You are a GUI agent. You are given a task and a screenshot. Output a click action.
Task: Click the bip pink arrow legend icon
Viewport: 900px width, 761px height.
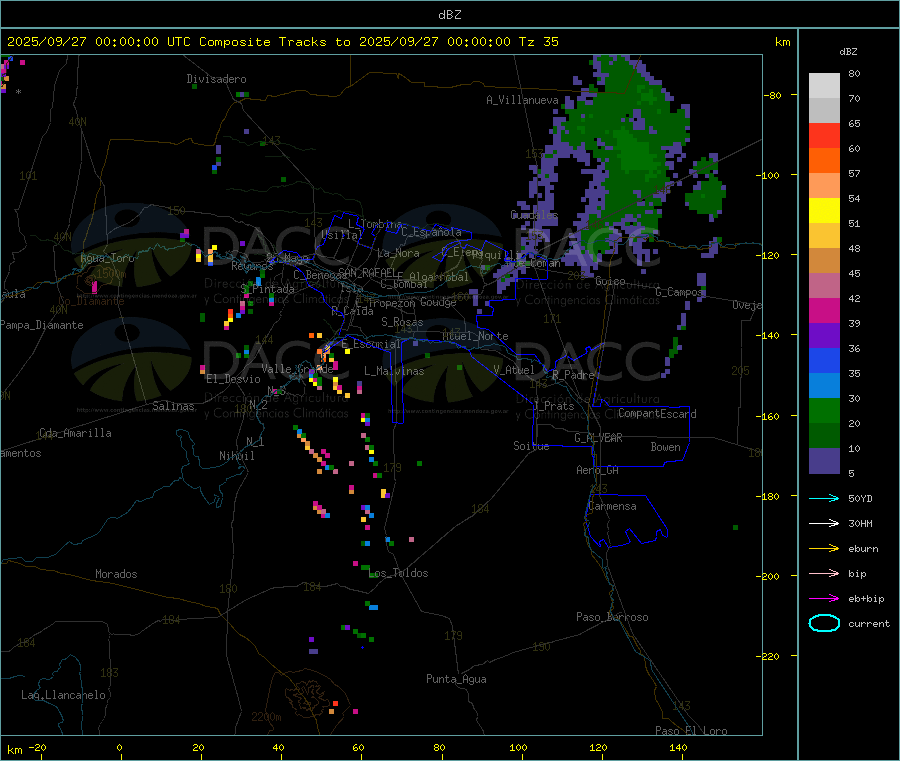point(824,573)
